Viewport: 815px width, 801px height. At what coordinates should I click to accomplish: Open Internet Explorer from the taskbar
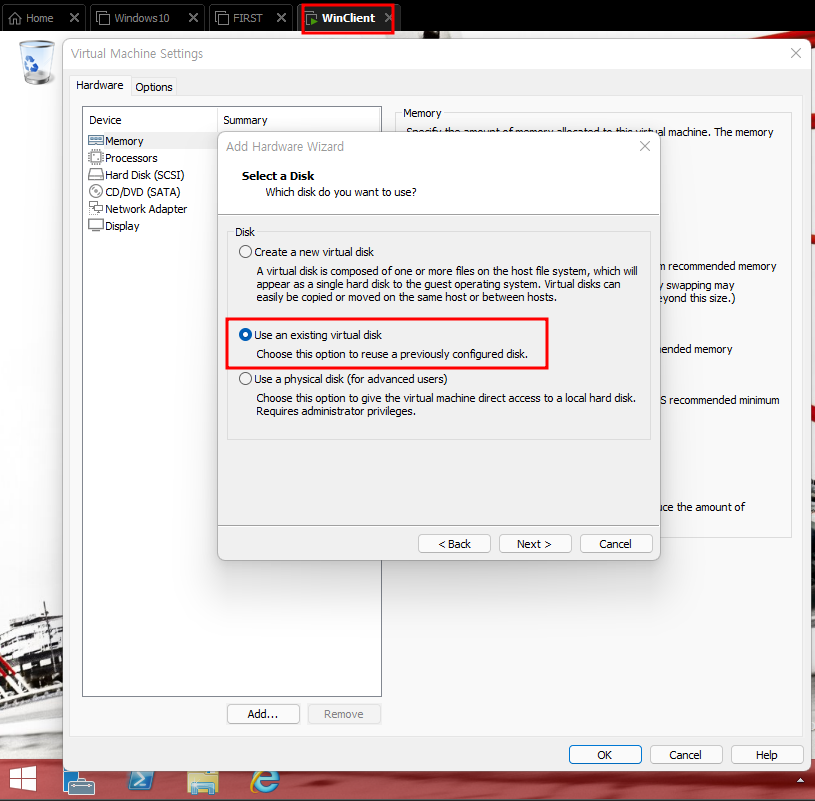(265, 778)
